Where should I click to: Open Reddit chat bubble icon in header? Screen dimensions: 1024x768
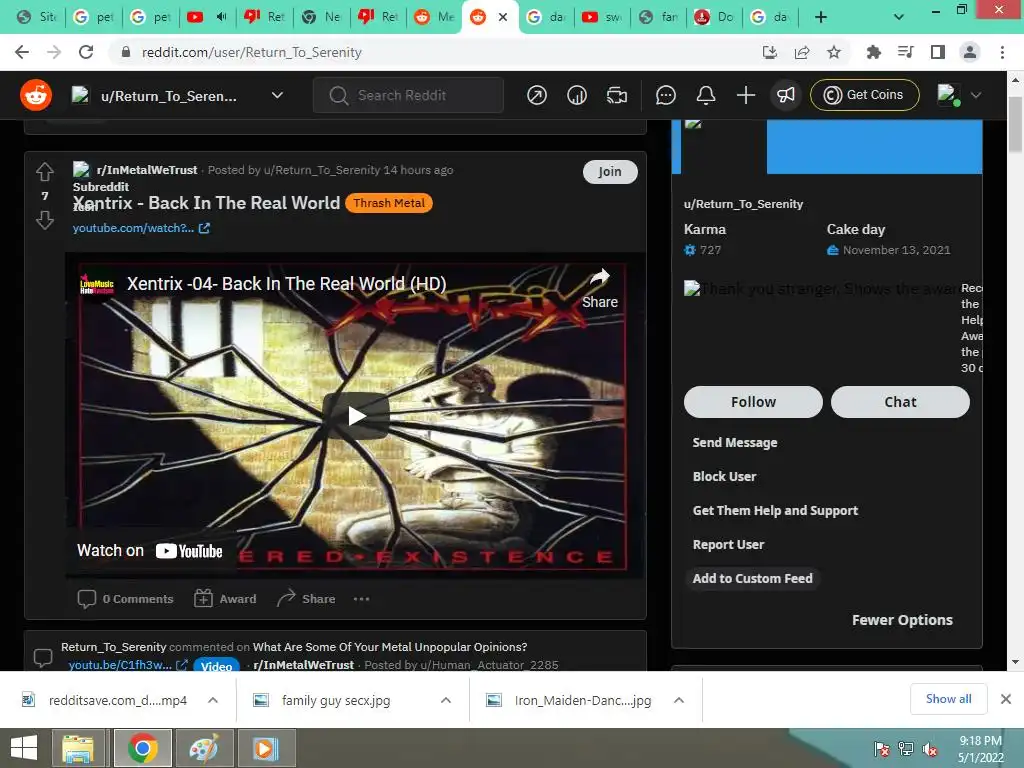pos(665,95)
